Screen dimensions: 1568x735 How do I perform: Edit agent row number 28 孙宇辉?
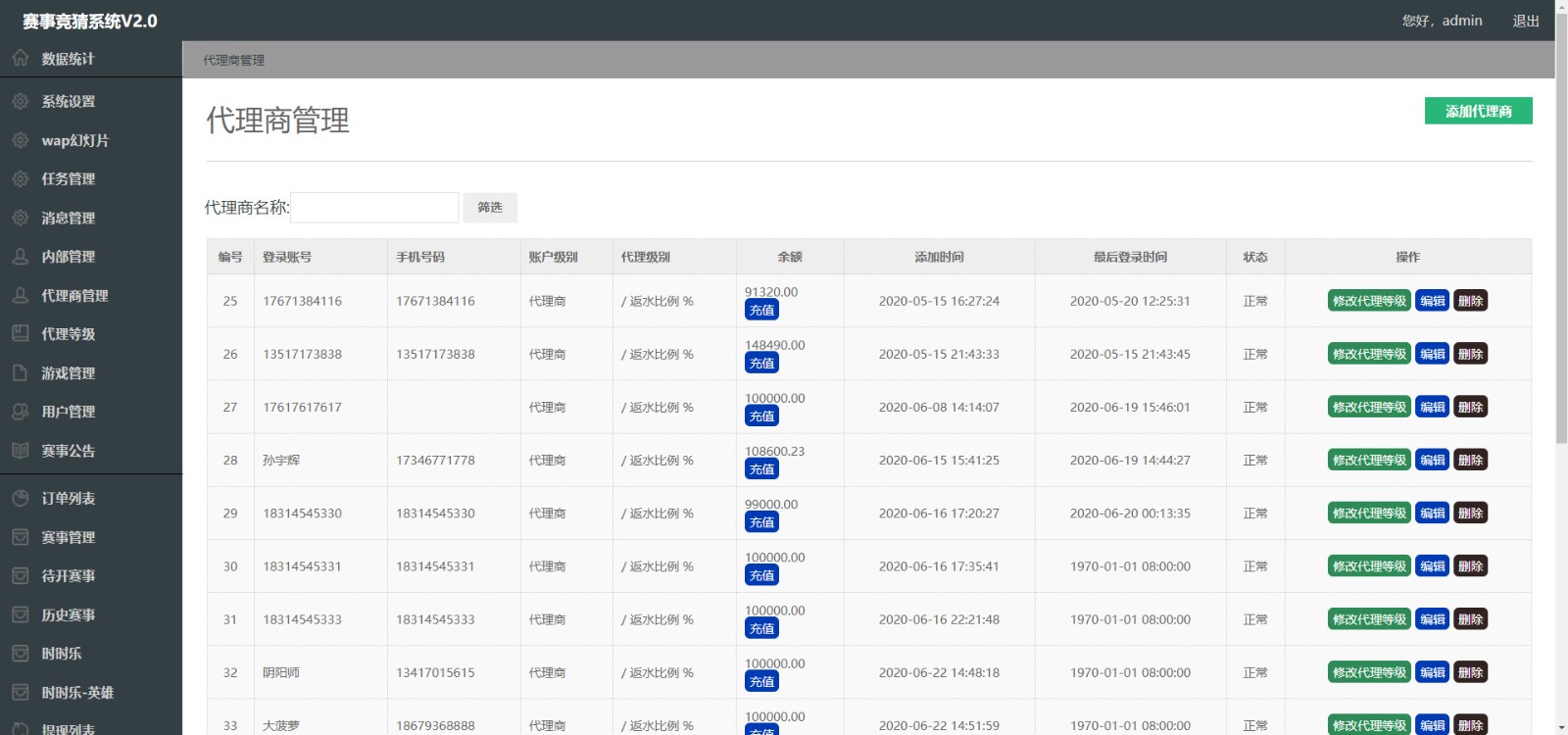pyautogui.click(x=1432, y=460)
